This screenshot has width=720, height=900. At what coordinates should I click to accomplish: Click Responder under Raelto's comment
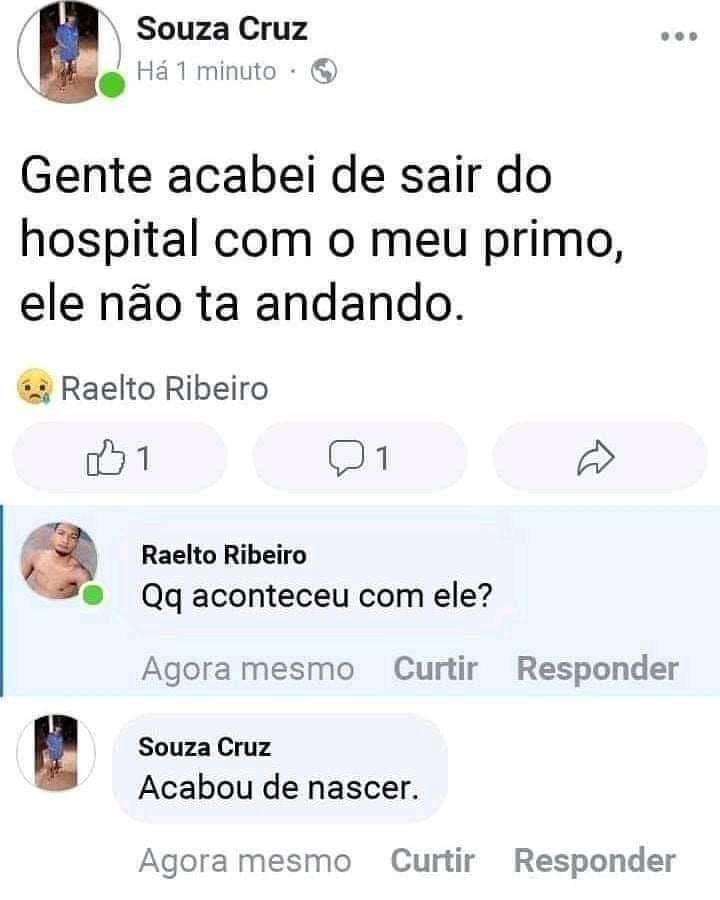pos(597,668)
